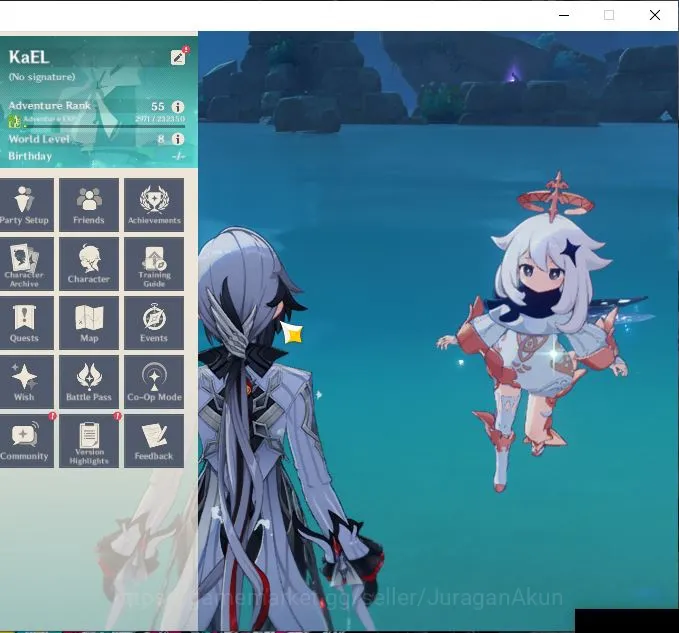Open Co-Op Mode
This screenshot has width=679, height=633.
154,382
